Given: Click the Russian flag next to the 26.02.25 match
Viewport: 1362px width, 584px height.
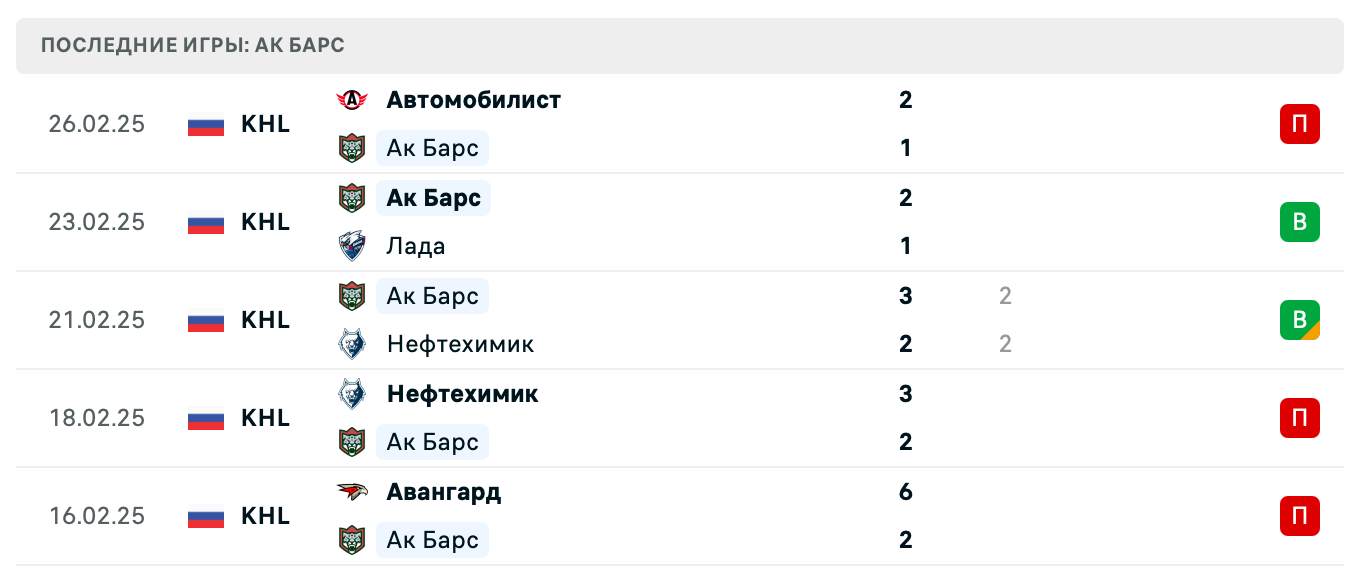Looking at the screenshot, I should coord(204,124).
